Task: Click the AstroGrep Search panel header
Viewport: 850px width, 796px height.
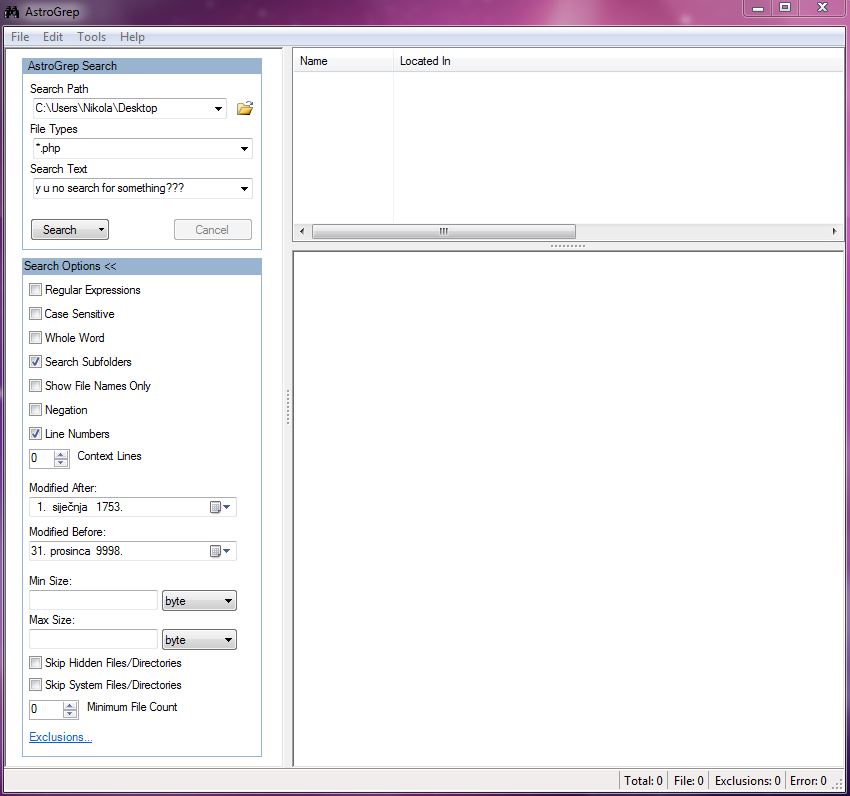Action: click(x=142, y=66)
